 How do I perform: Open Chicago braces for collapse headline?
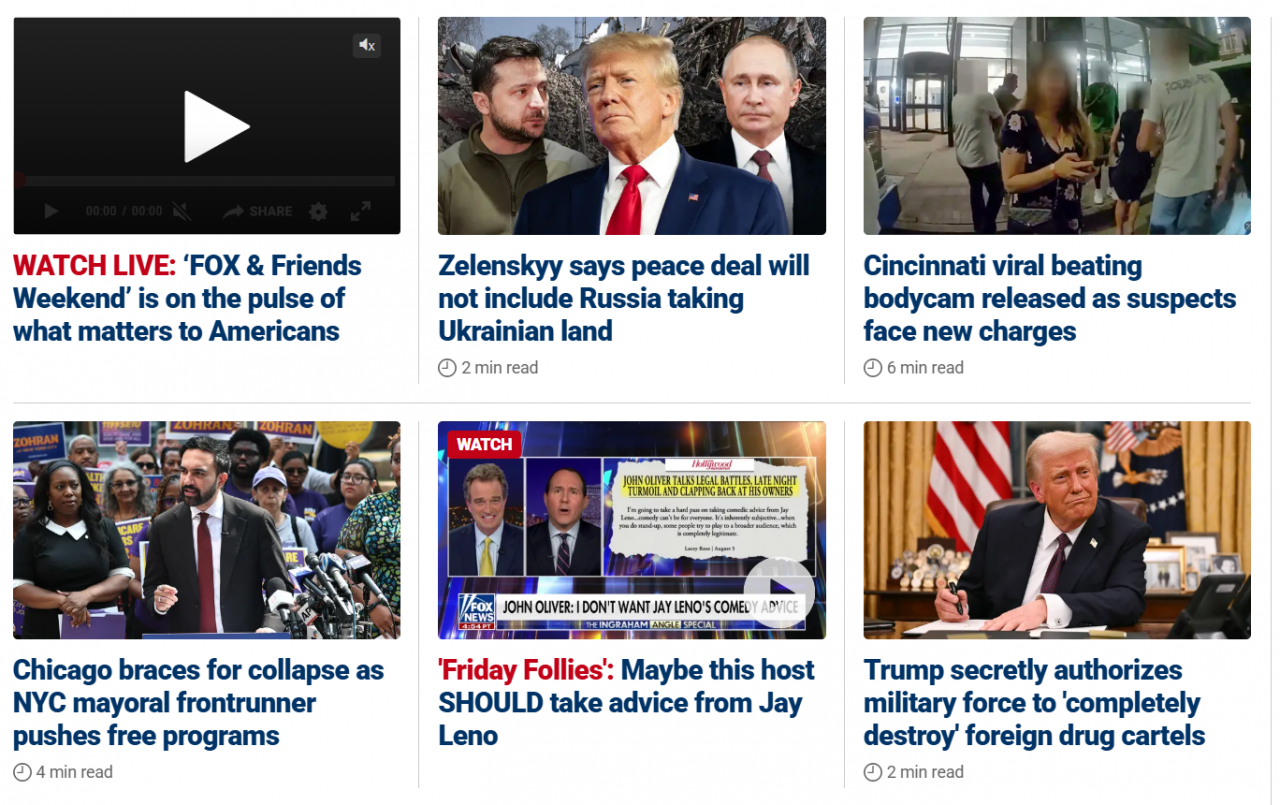click(198, 703)
